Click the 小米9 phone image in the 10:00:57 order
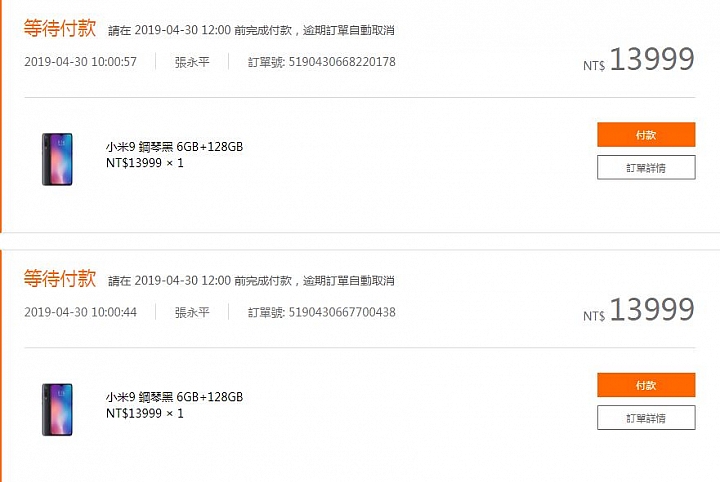This screenshot has height=482, width=720. coord(57,159)
